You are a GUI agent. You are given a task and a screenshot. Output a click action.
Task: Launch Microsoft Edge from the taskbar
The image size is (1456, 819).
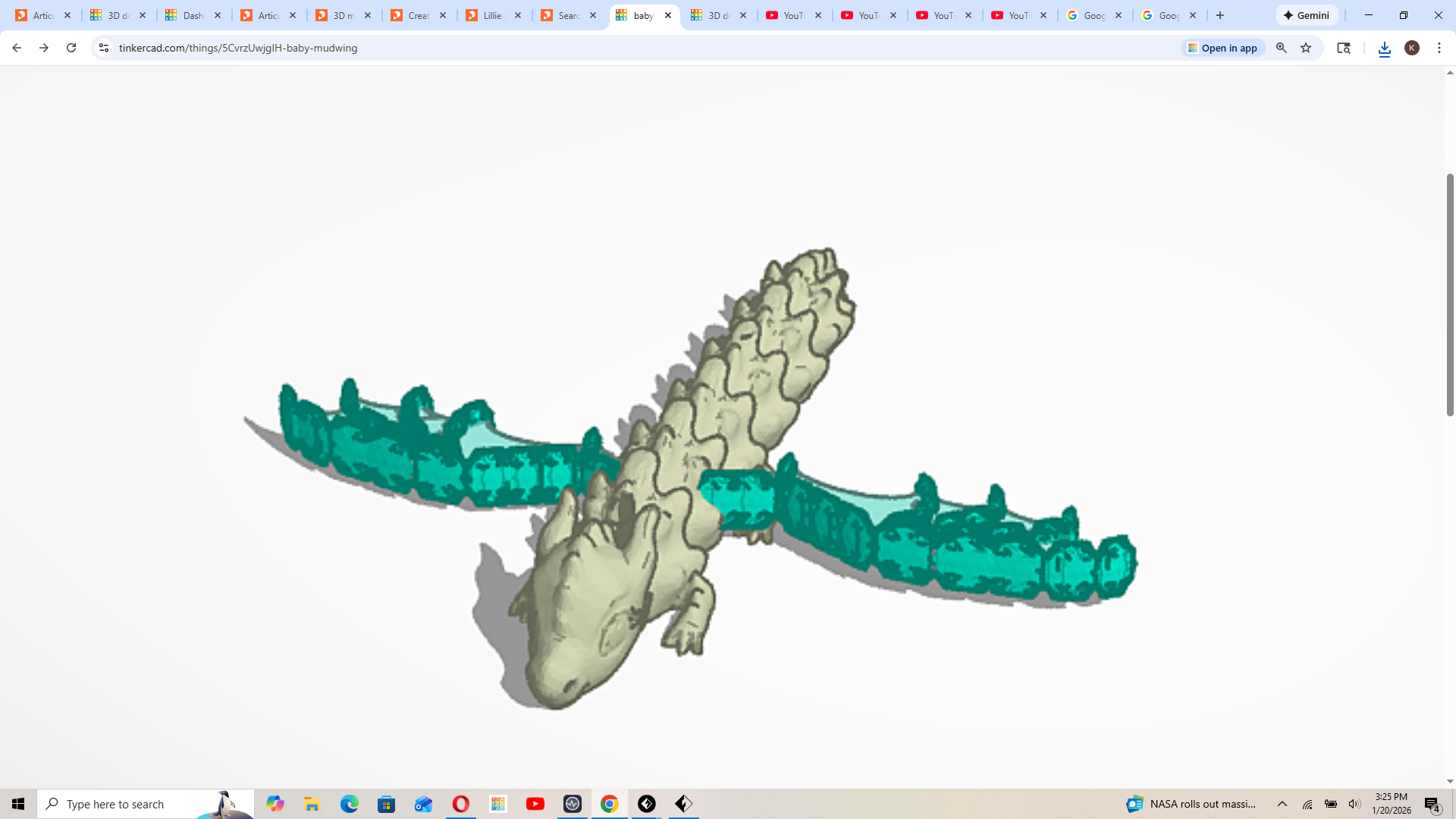[349, 804]
